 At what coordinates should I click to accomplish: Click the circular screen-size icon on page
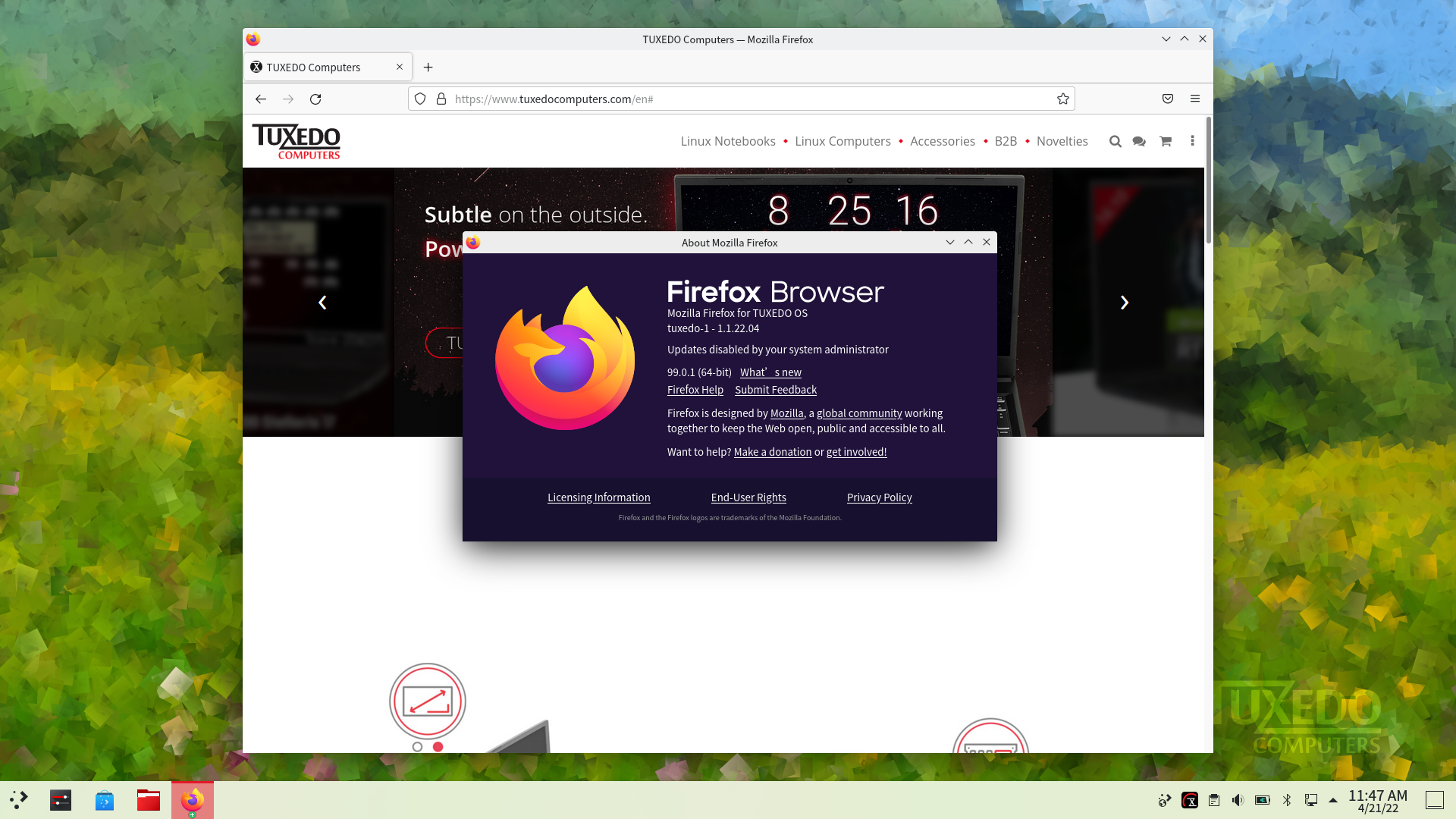click(x=428, y=701)
